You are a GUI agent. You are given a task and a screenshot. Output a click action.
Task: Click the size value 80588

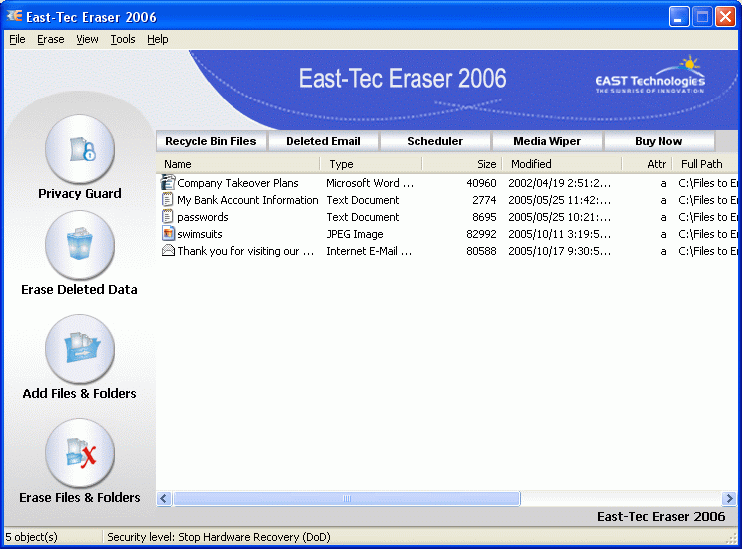point(481,251)
